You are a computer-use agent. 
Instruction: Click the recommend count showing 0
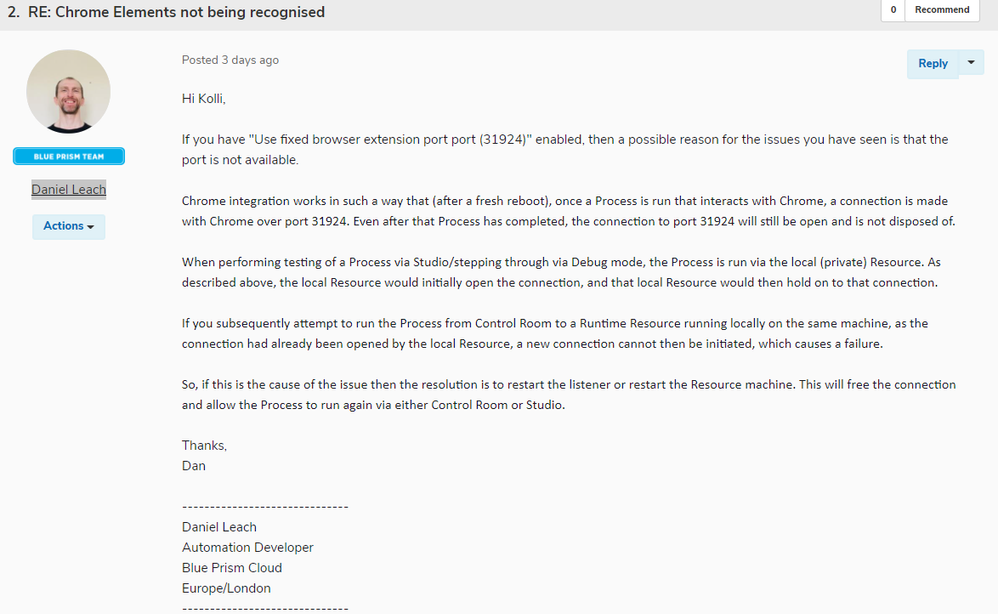892,10
